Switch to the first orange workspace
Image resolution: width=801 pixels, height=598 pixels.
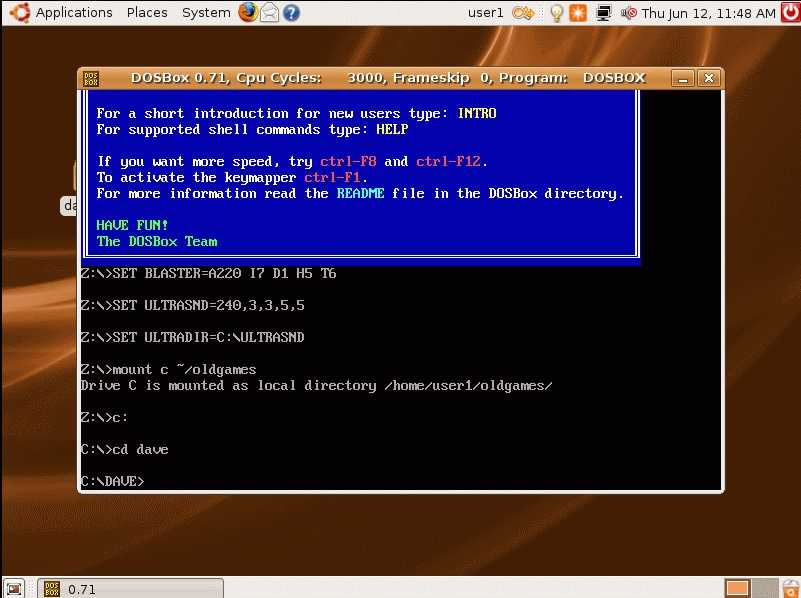737,588
